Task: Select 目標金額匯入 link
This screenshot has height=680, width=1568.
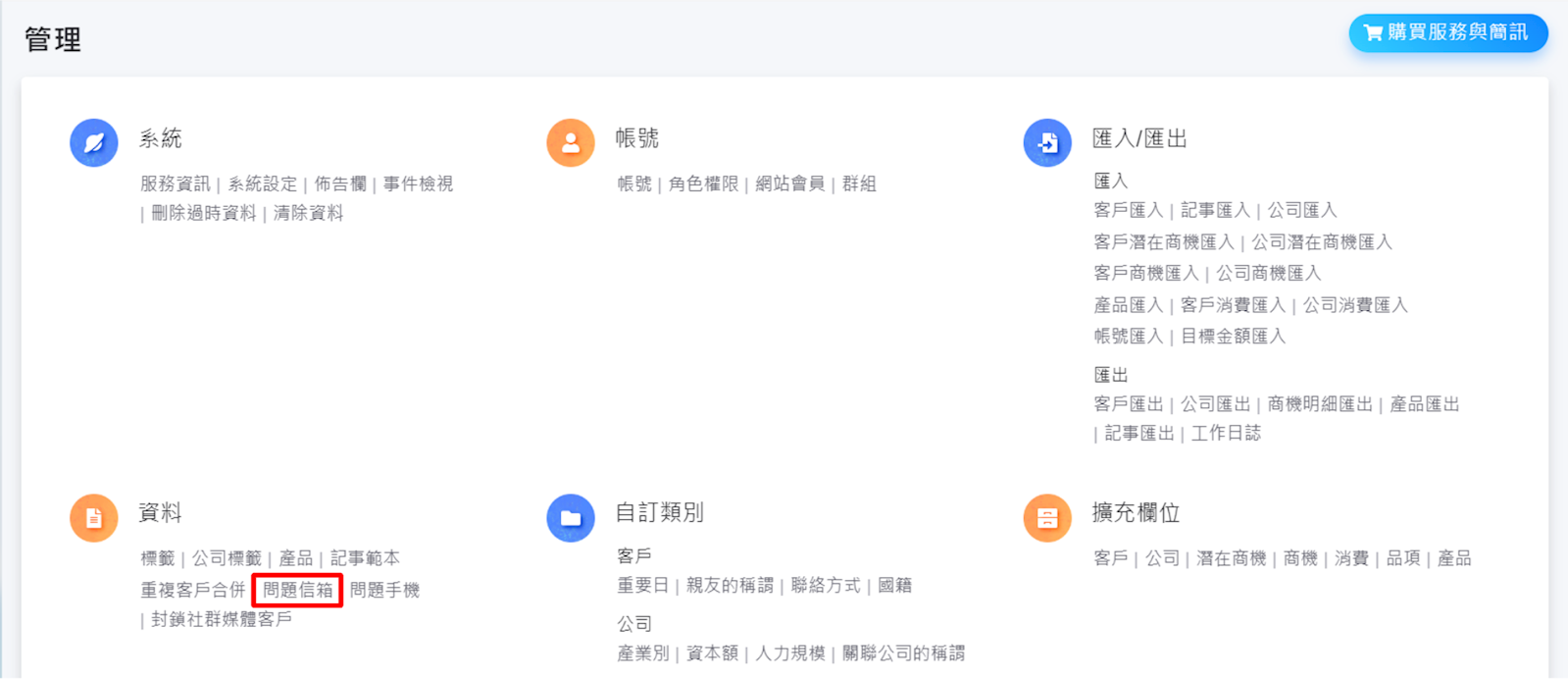Action: (x=1233, y=336)
